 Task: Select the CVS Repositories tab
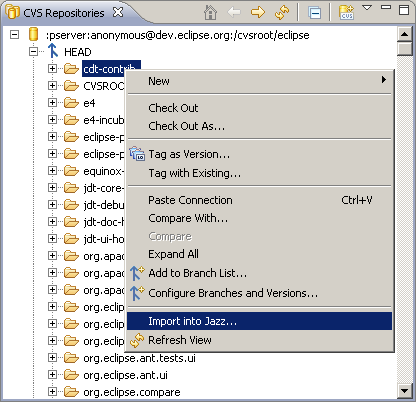coord(63,13)
